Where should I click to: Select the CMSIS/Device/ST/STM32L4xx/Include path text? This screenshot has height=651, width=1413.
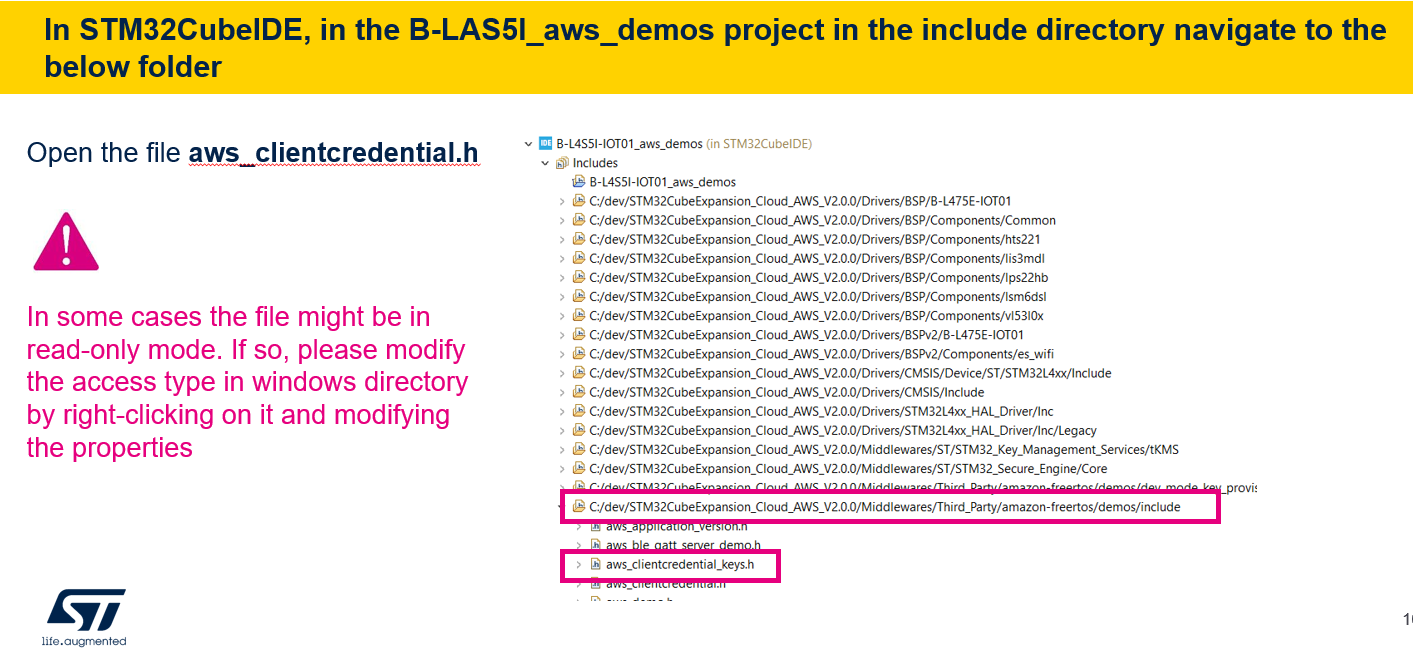point(850,373)
